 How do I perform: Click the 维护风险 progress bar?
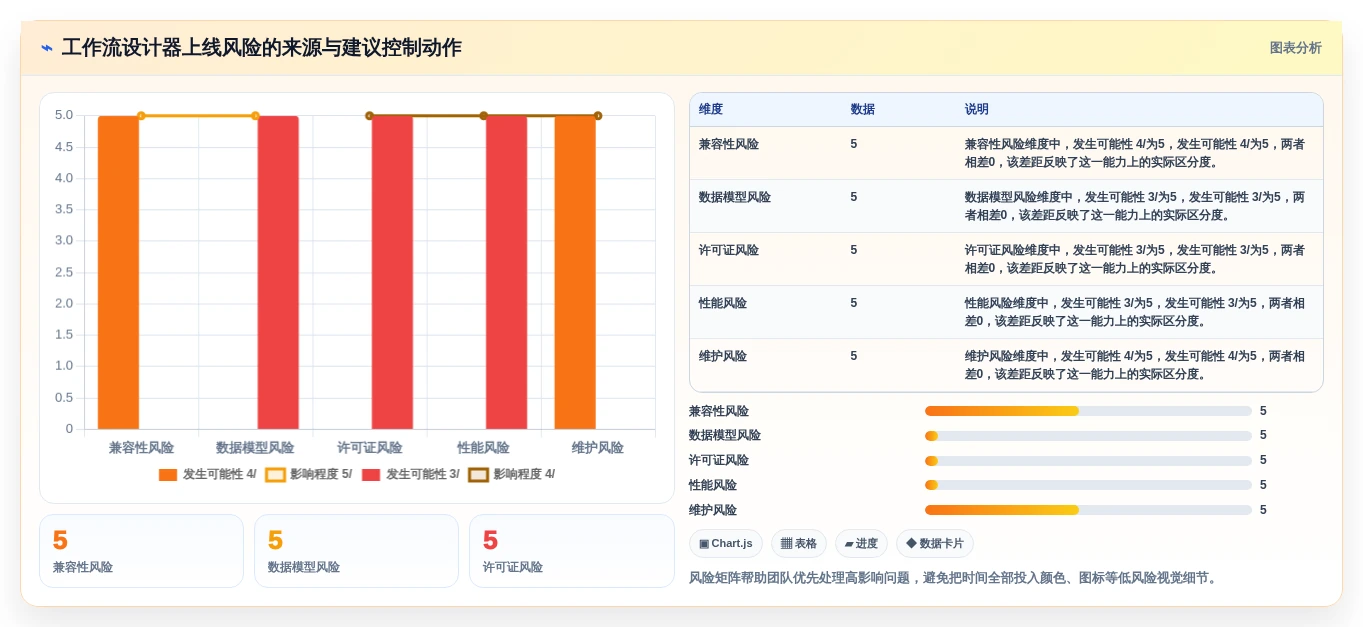click(1088, 510)
